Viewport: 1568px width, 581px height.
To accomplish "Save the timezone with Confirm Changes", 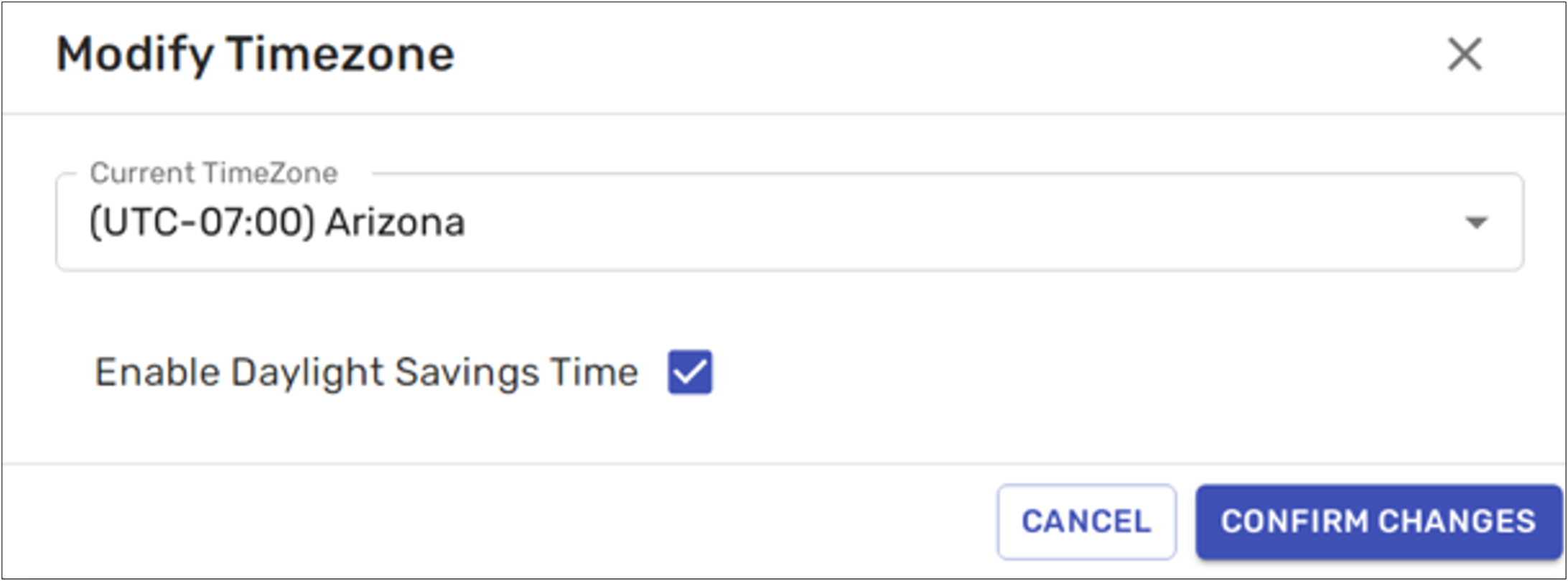I will tap(1378, 521).
